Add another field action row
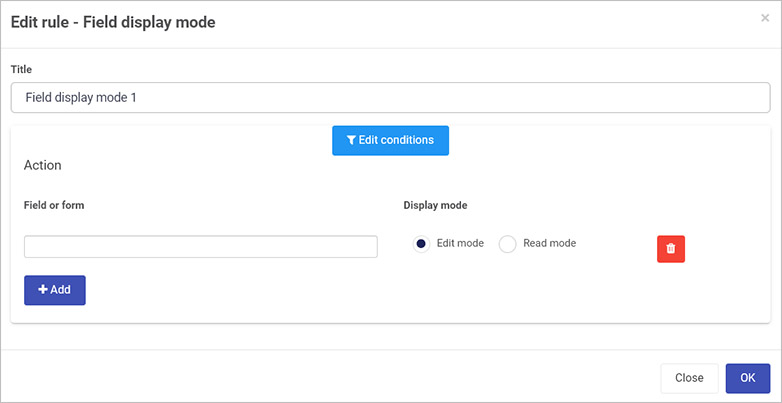The image size is (782, 403). (55, 290)
